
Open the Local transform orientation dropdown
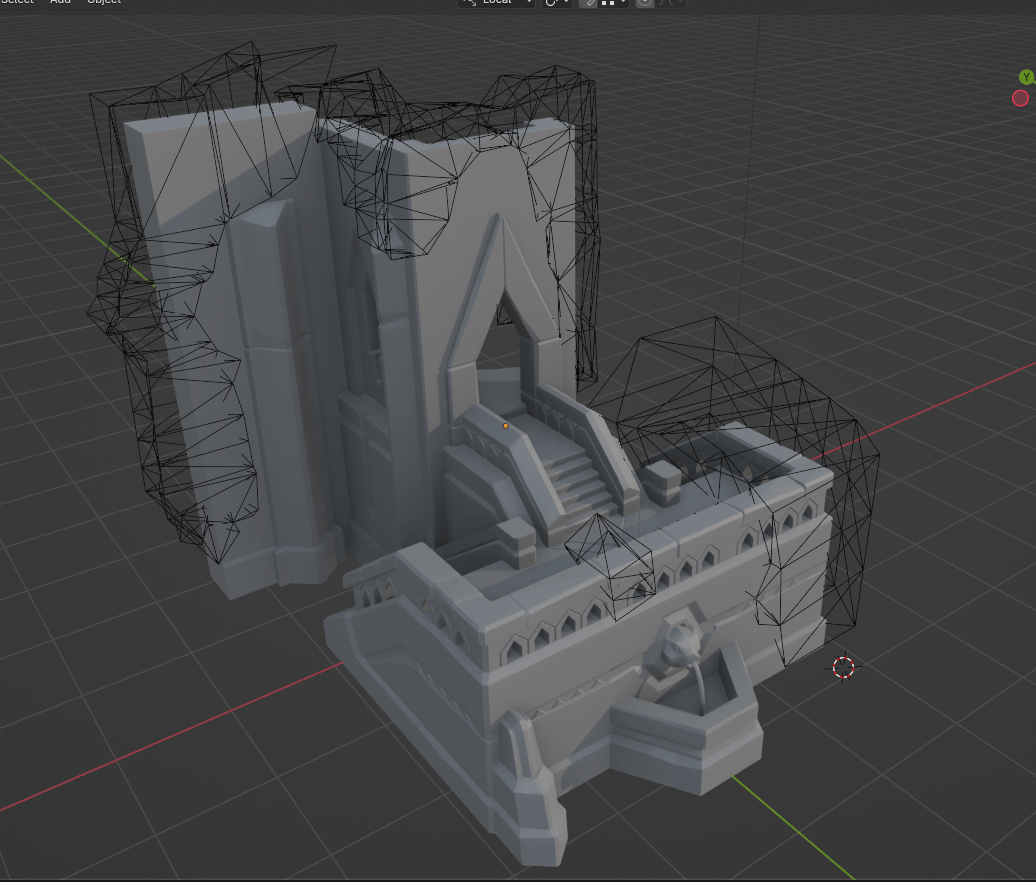[x=497, y=3]
